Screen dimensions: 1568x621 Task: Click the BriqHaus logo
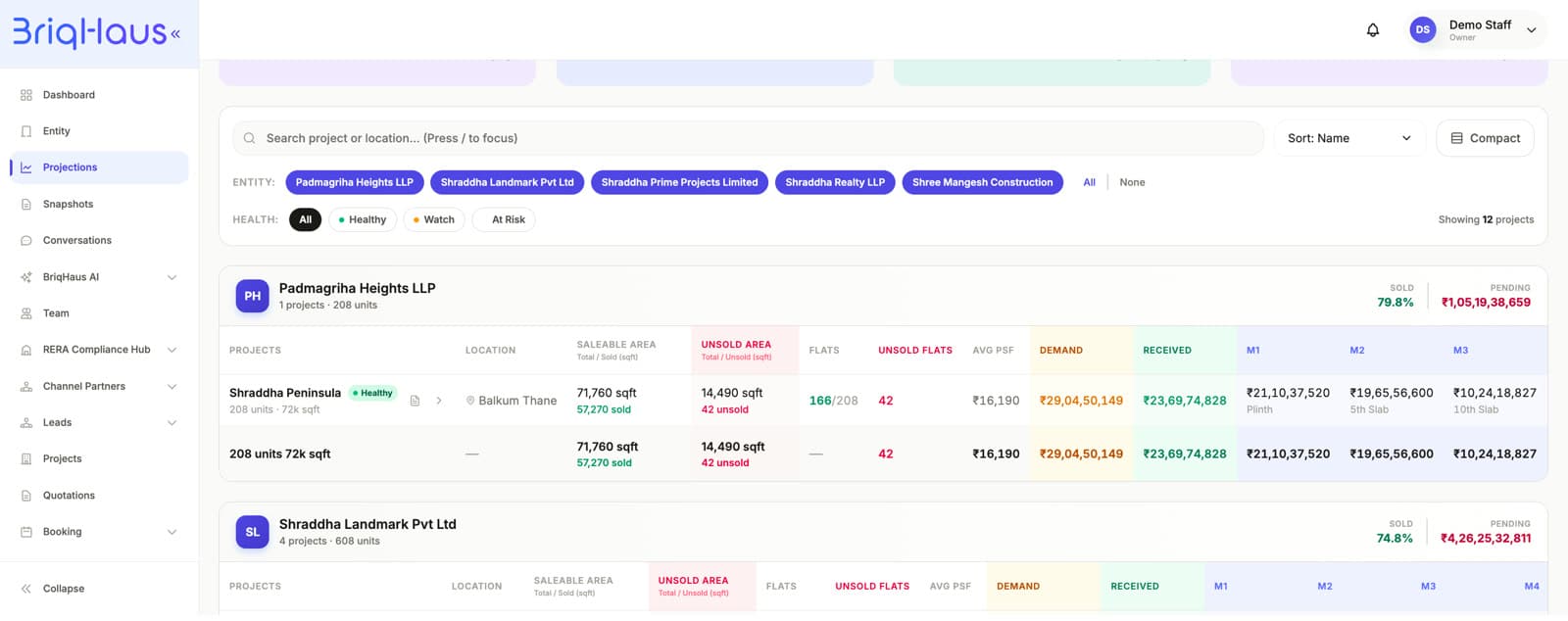(x=89, y=33)
